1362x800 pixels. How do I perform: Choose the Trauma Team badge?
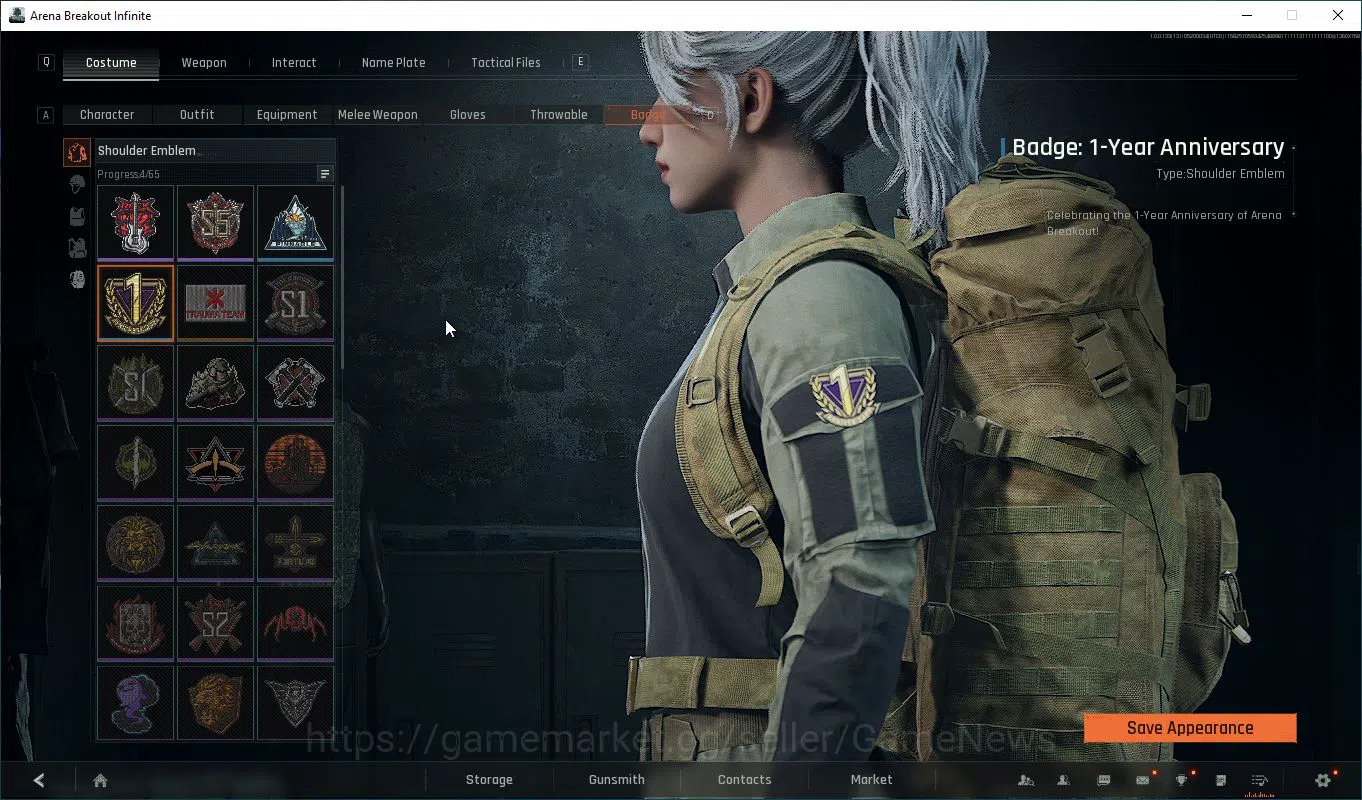215,303
